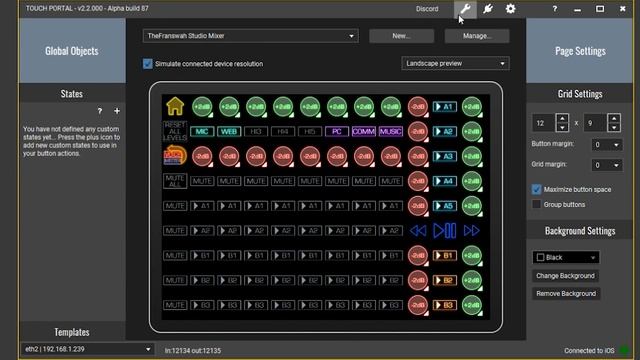Viewport: 640px width, 360px height.
Task: Increase grid columns with up stepper of 12
Action: pos(562,119)
